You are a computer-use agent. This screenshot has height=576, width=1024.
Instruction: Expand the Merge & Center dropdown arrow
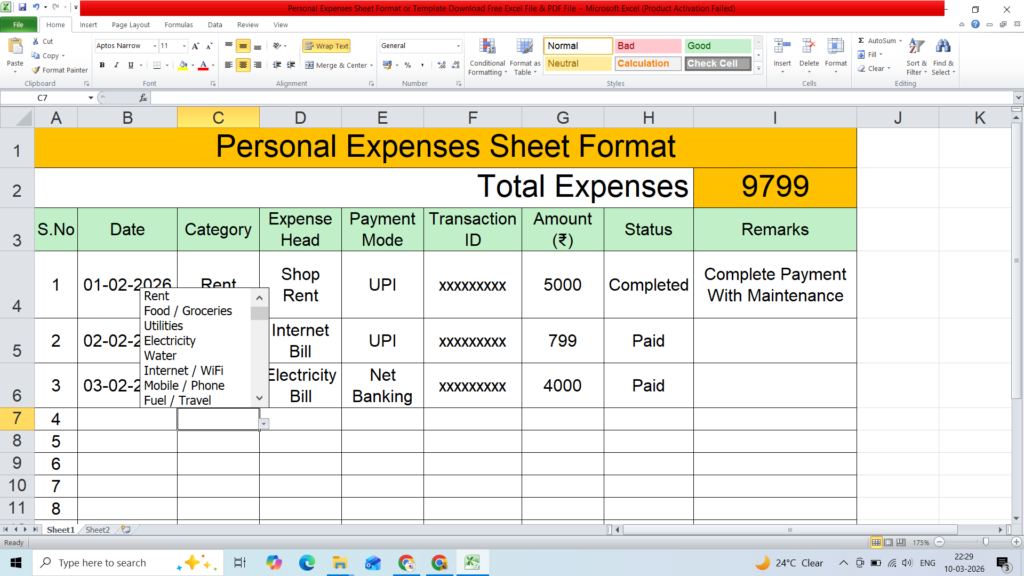click(371, 65)
